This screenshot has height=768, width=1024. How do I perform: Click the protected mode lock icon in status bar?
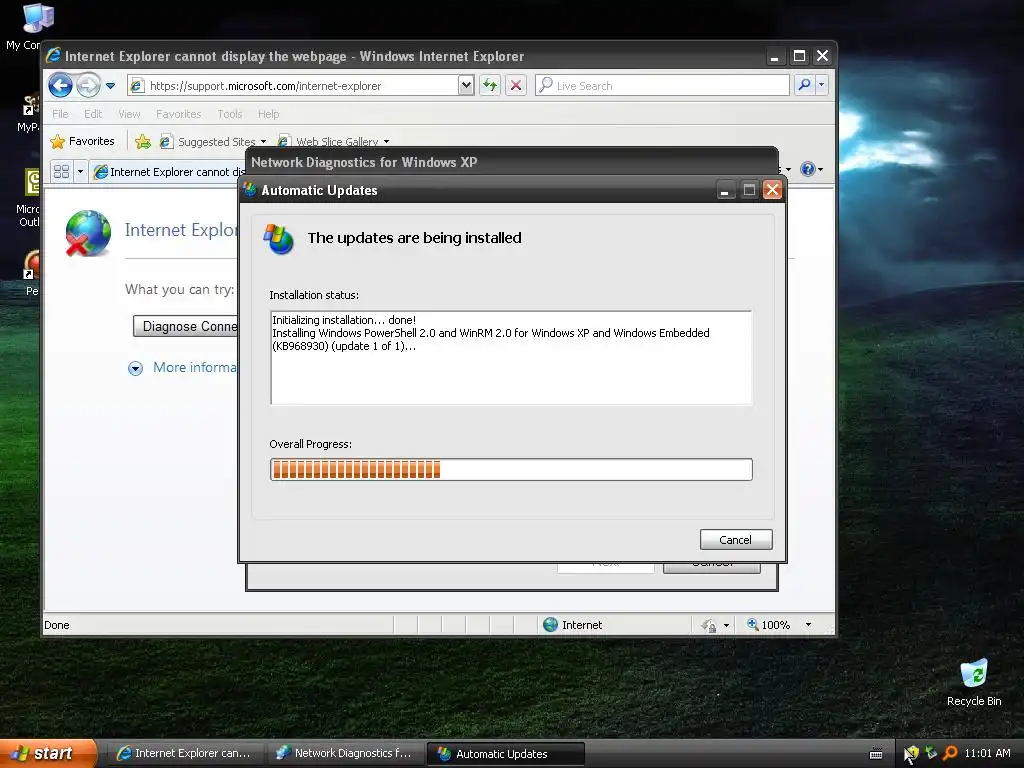(709, 625)
